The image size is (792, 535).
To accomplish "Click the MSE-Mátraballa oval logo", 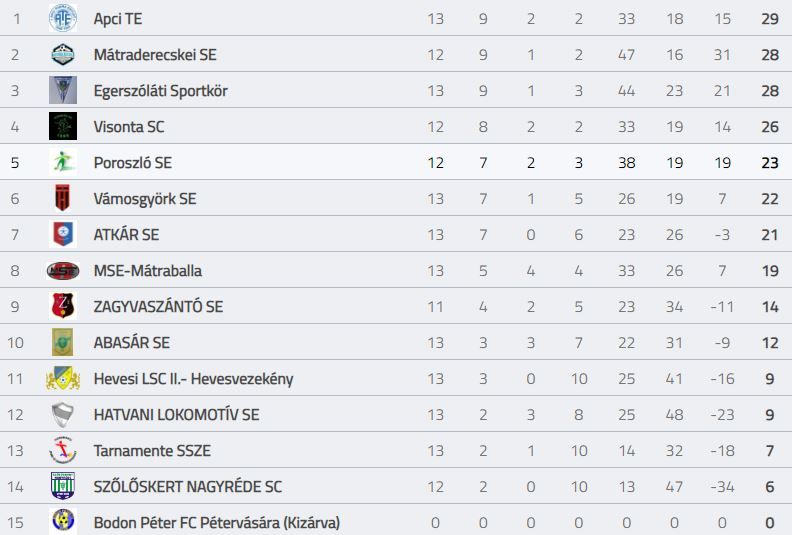I will [x=63, y=271].
